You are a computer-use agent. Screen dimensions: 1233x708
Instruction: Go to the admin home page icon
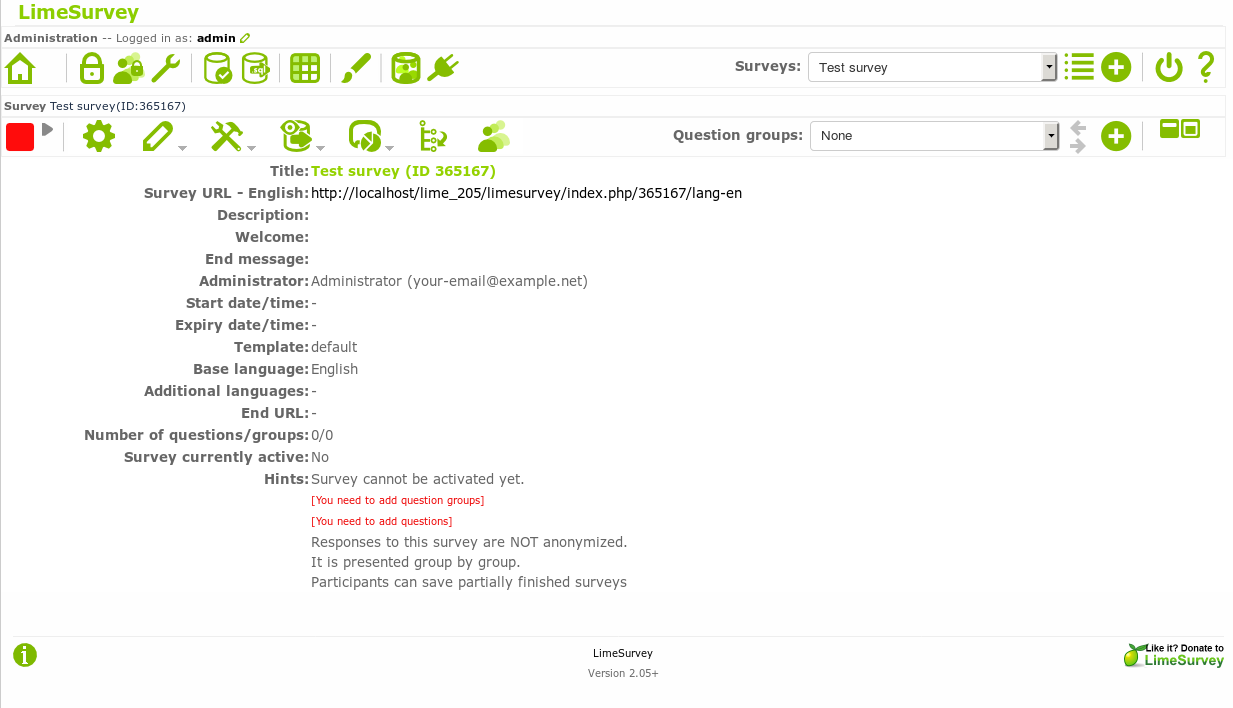coord(21,68)
